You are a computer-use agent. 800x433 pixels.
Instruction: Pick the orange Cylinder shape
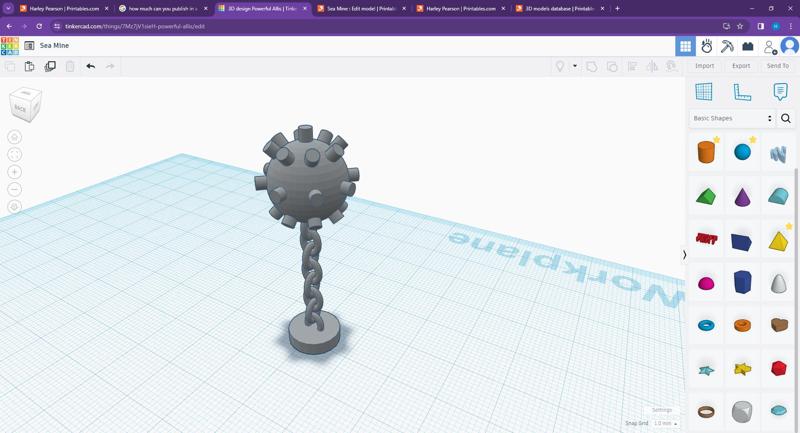(x=706, y=152)
